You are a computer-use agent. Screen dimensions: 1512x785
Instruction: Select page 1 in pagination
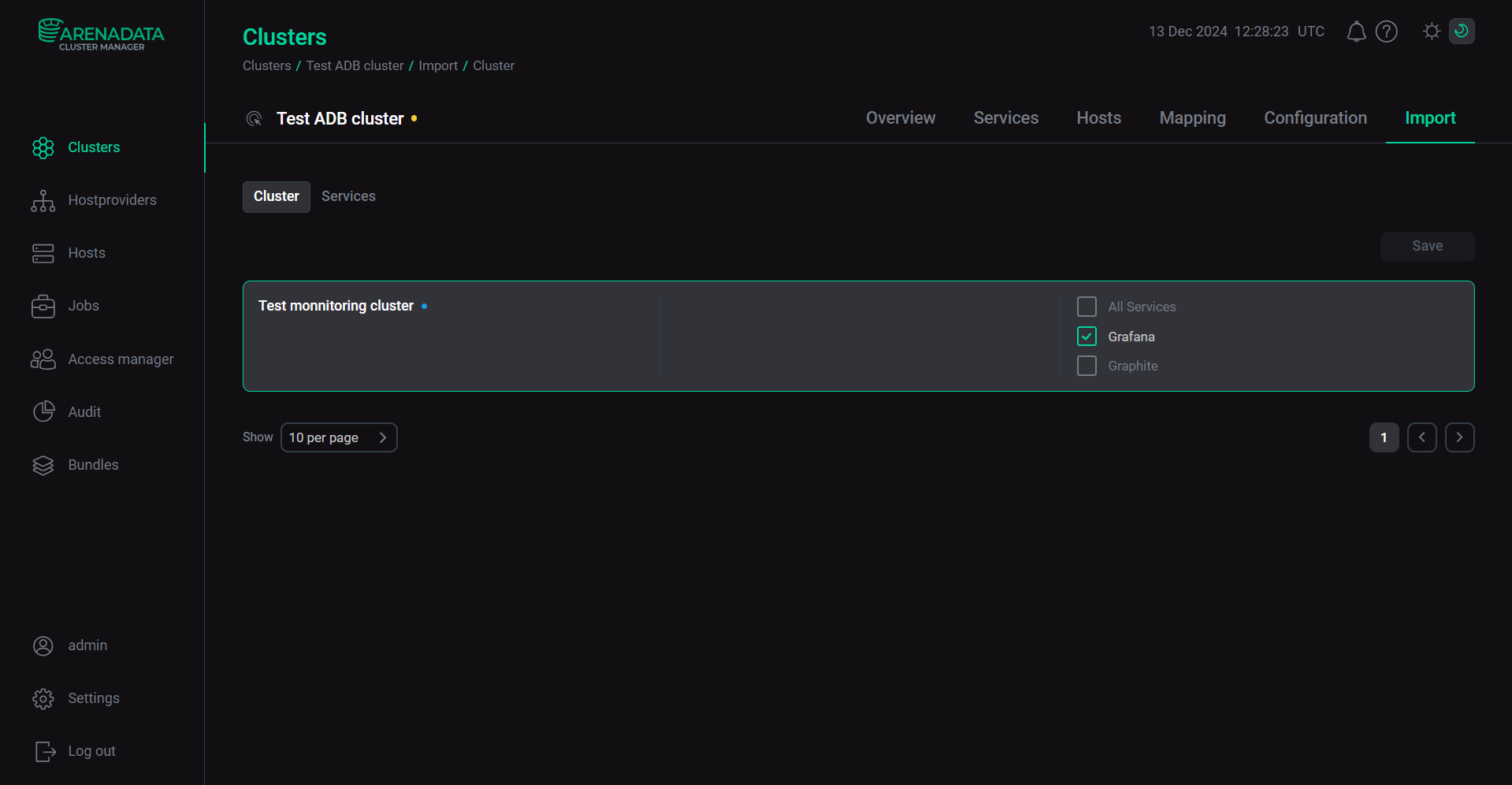1384,437
